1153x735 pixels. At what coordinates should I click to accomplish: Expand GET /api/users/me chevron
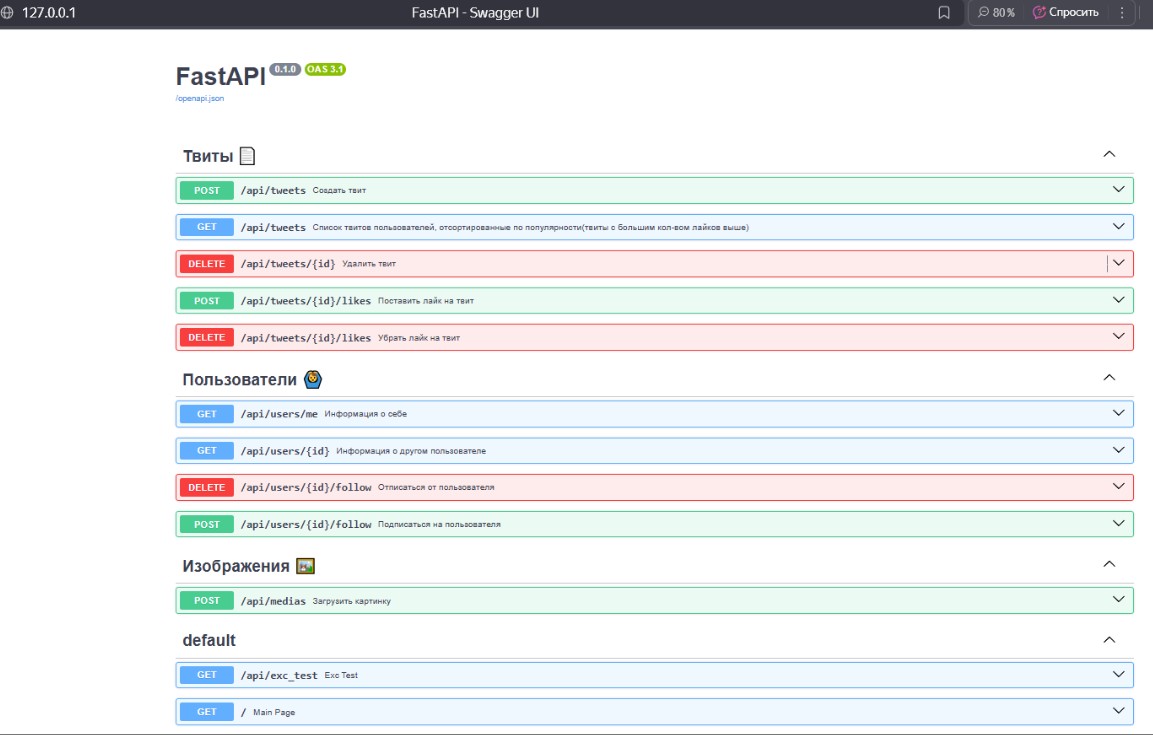[1118, 413]
